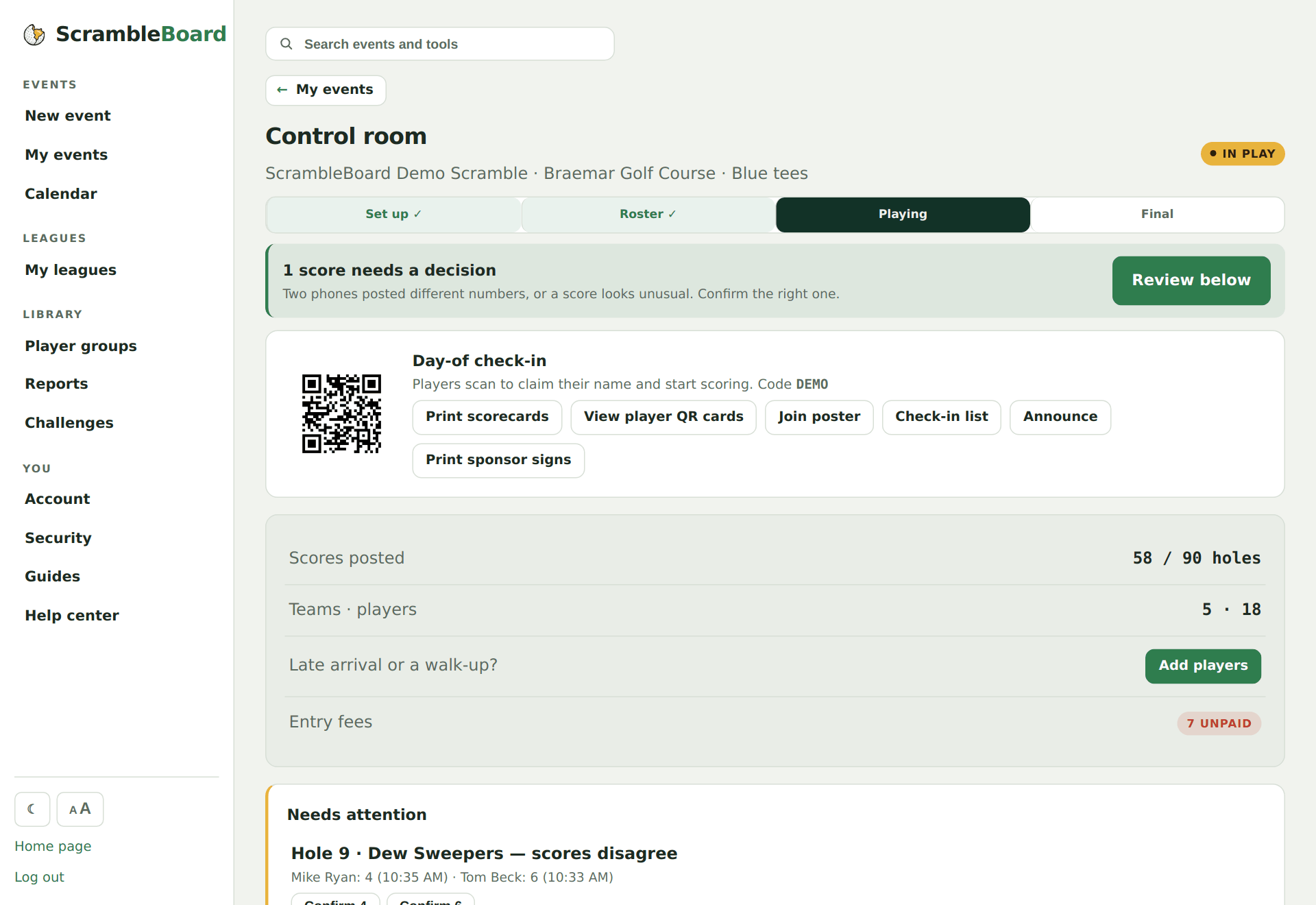Select the Playing step tab
Image resolution: width=1316 pixels, height=905 pixels.
pyautogui.click(x=903, y=214)
